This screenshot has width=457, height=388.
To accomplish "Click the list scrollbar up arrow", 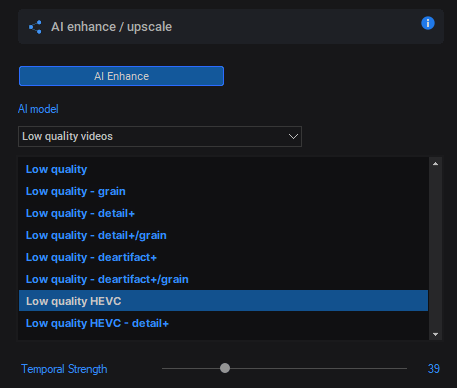I will (x=435, y=164).
